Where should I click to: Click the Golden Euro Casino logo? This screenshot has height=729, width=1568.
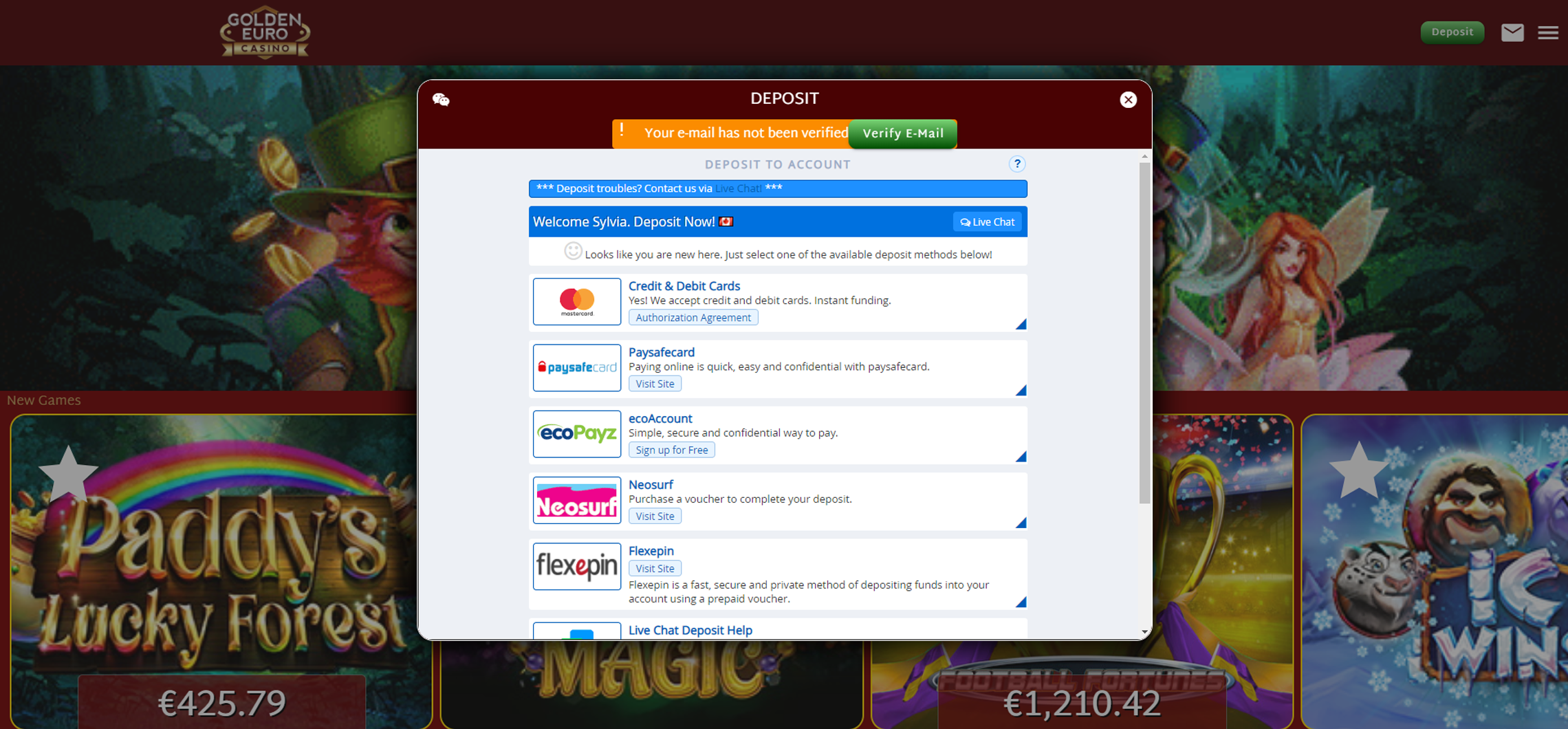pos(265,32)
